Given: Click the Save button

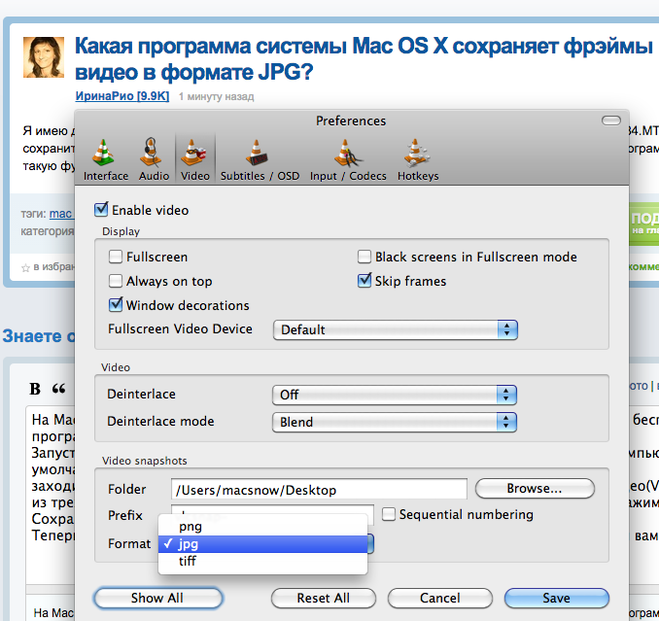Looking at the screenshot, I should pyautogui.click(x=556, y=598).
